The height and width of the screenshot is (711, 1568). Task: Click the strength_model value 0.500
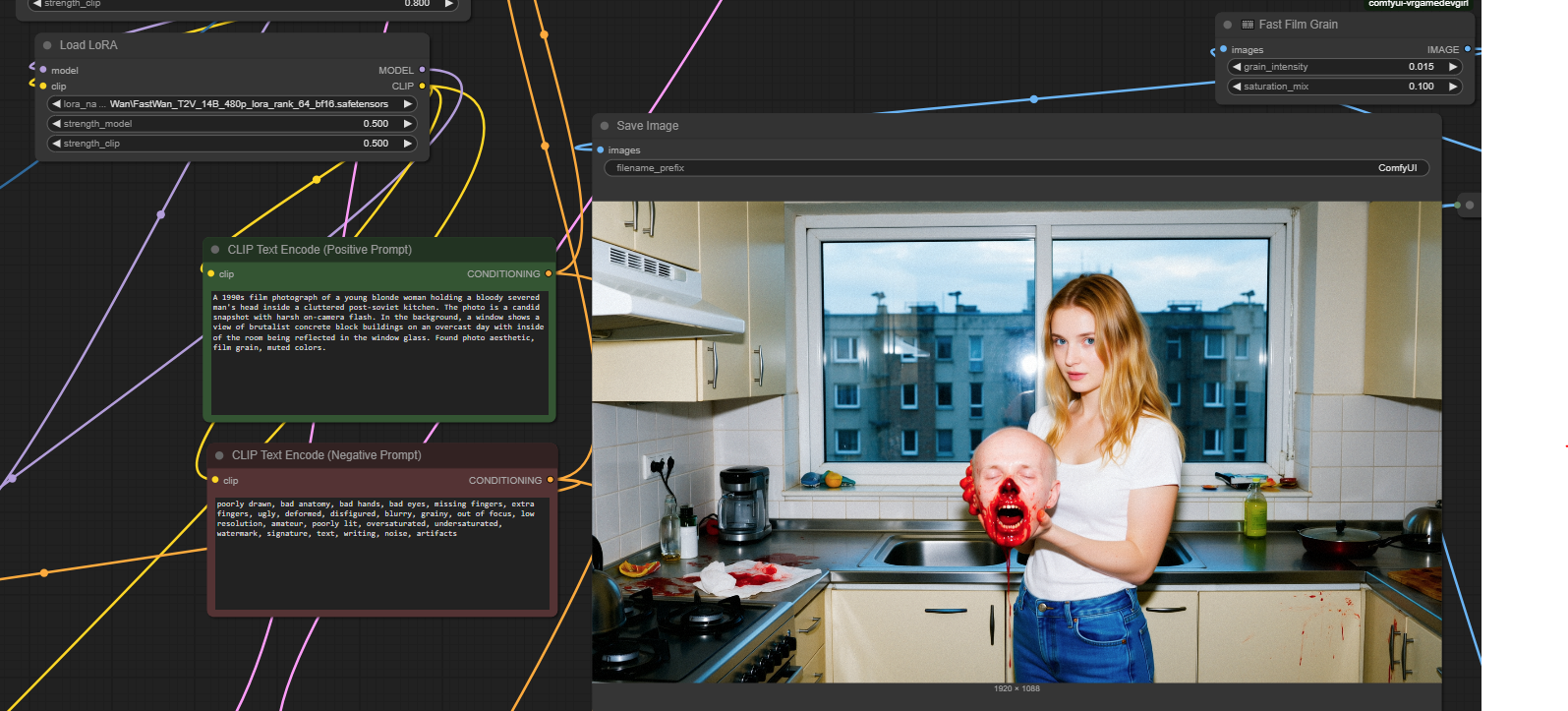(376, 124)
